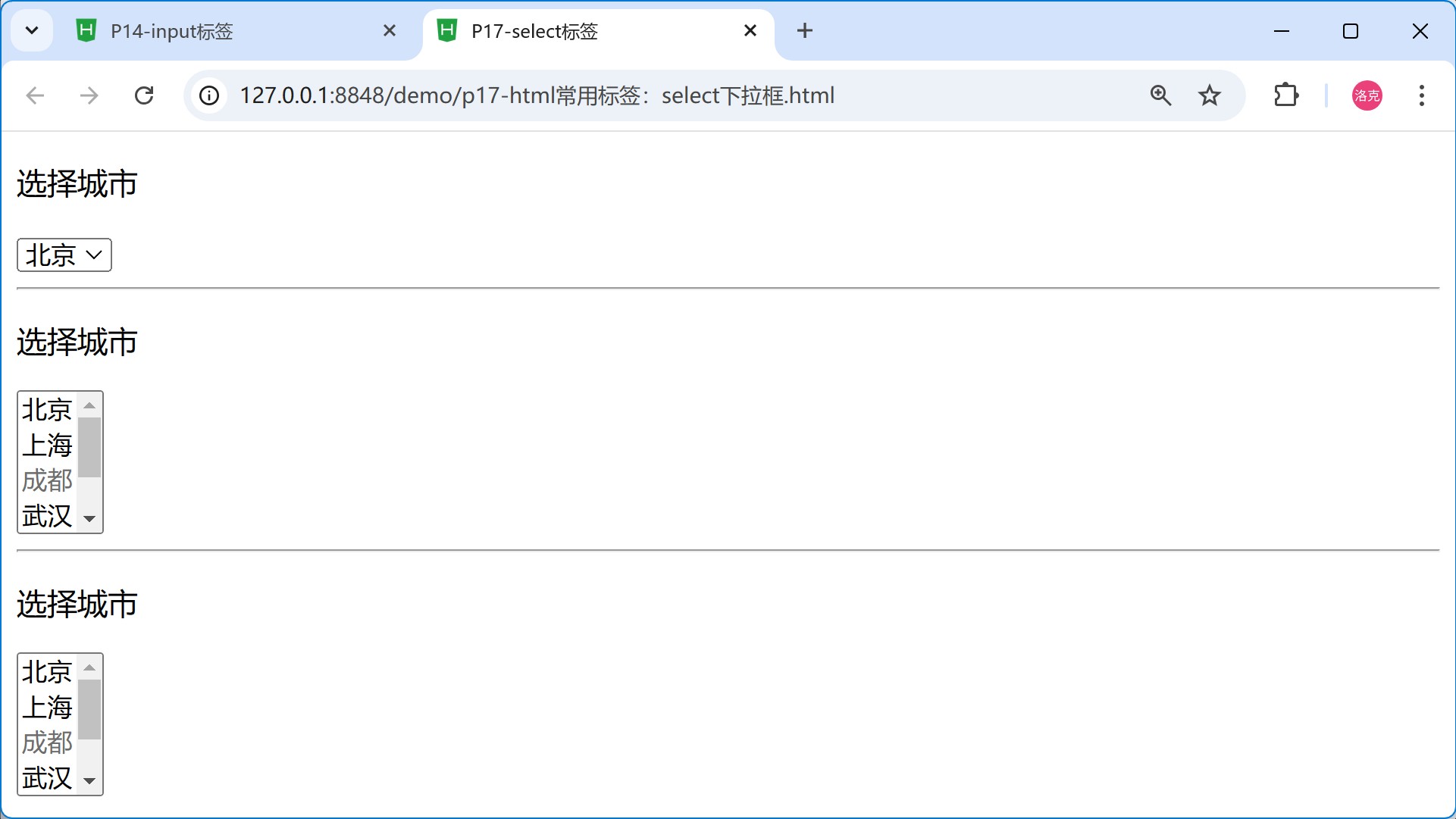
Task: Open the zoom magnifier control
Action: [x=1160, y=95]
